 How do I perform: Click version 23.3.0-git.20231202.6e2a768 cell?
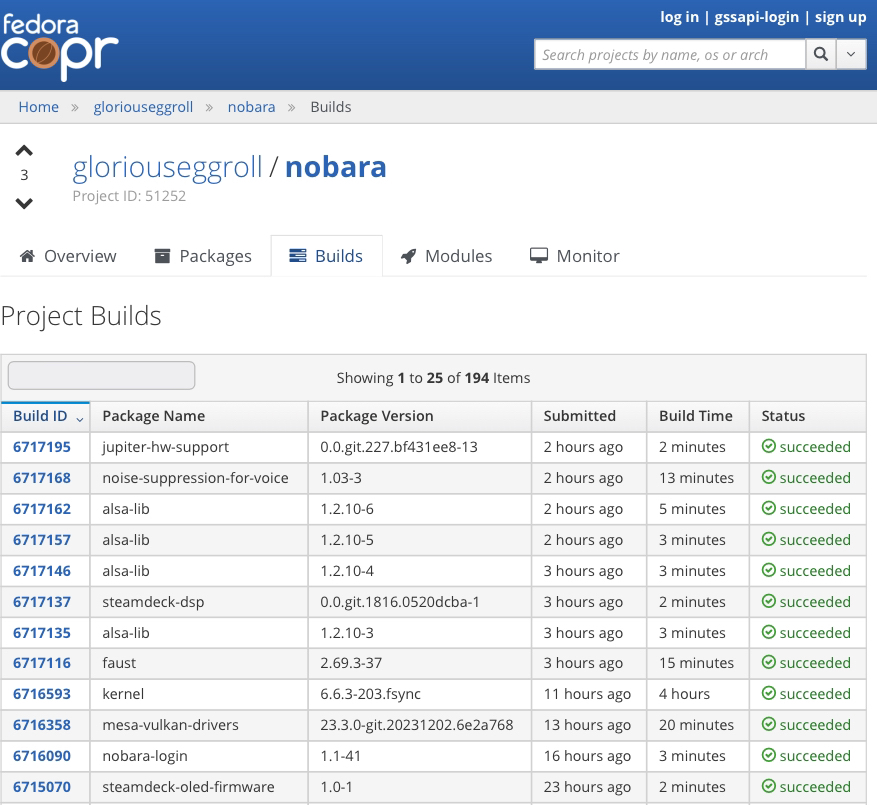[417, 725]
